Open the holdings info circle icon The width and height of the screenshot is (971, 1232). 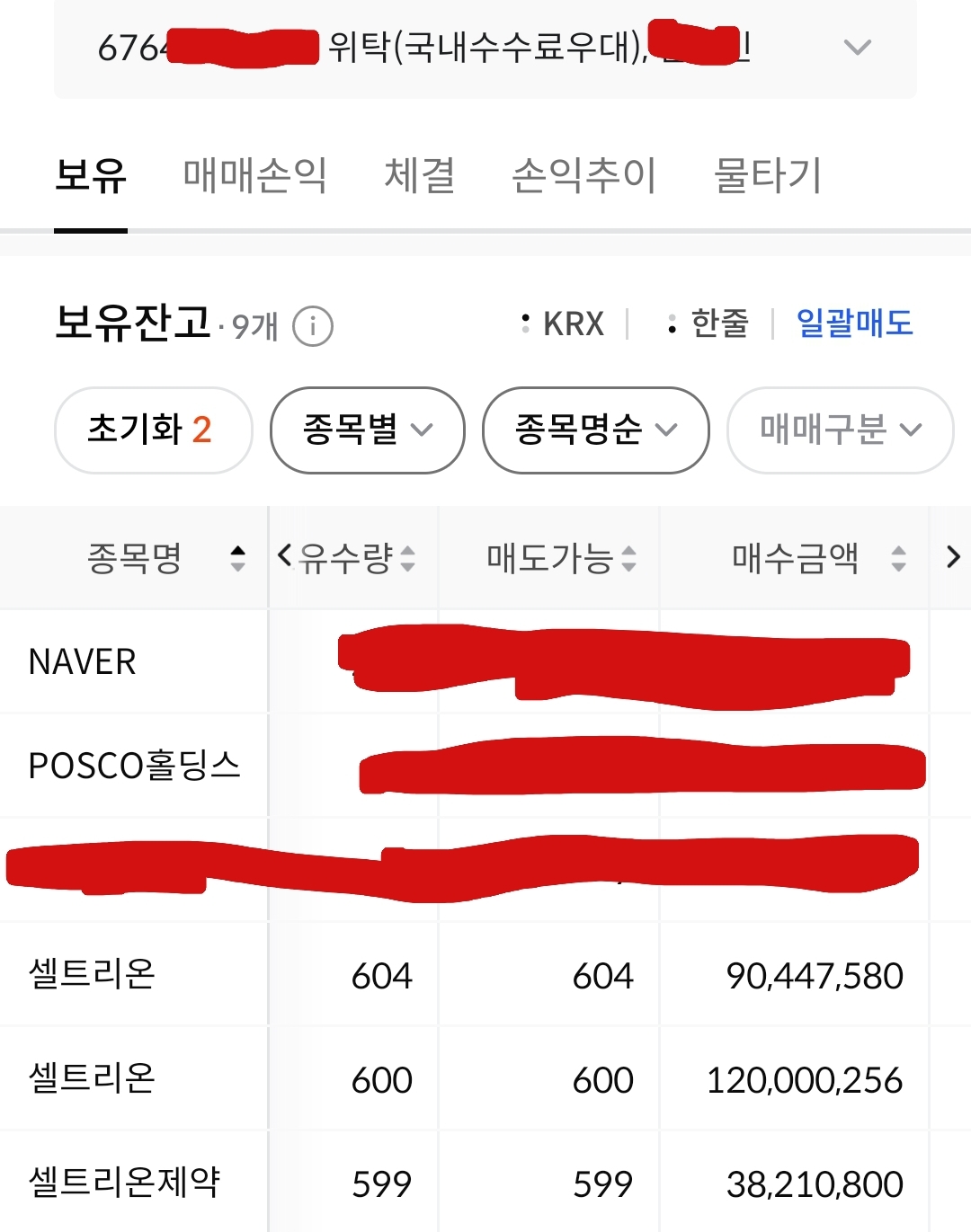[313, 326]
